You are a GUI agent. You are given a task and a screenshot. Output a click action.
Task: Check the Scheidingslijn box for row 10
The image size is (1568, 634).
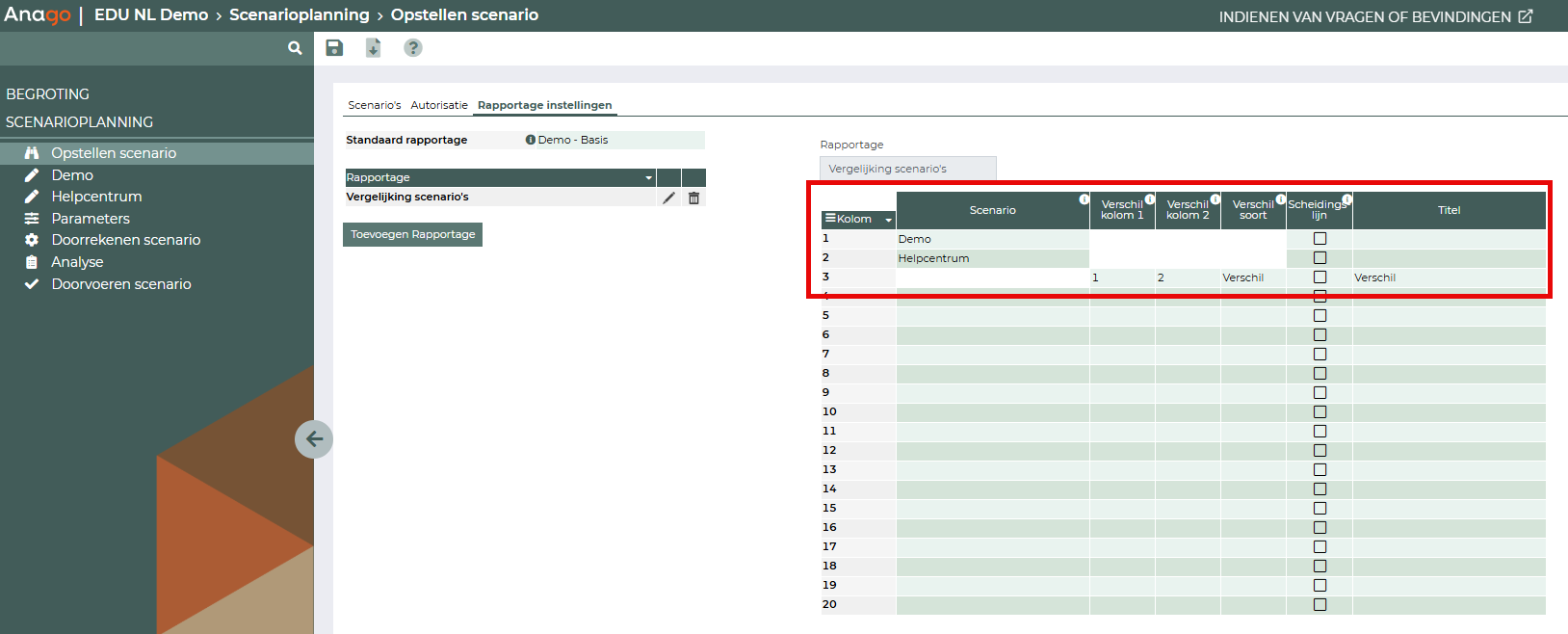tap(1320, 411)
